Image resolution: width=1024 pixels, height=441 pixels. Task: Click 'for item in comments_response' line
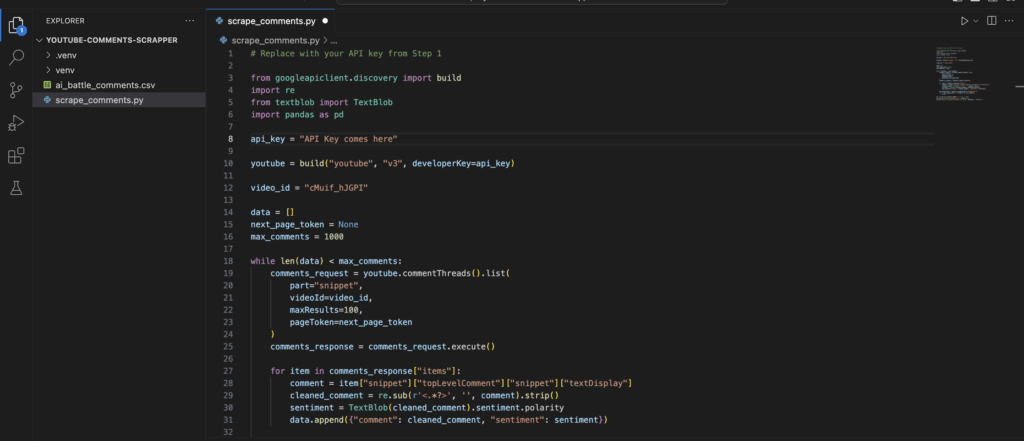pos(366,371)
